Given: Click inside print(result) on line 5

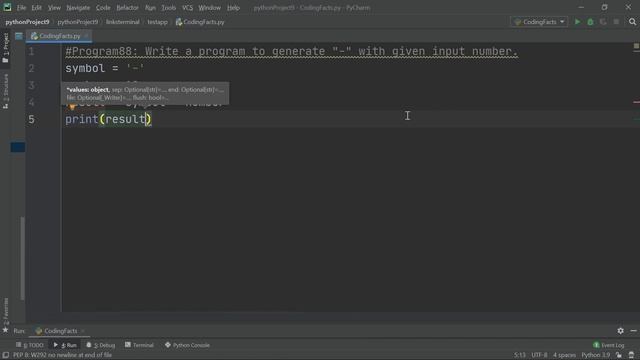Looking at the screenshot, I should click(x=108, y=119).
